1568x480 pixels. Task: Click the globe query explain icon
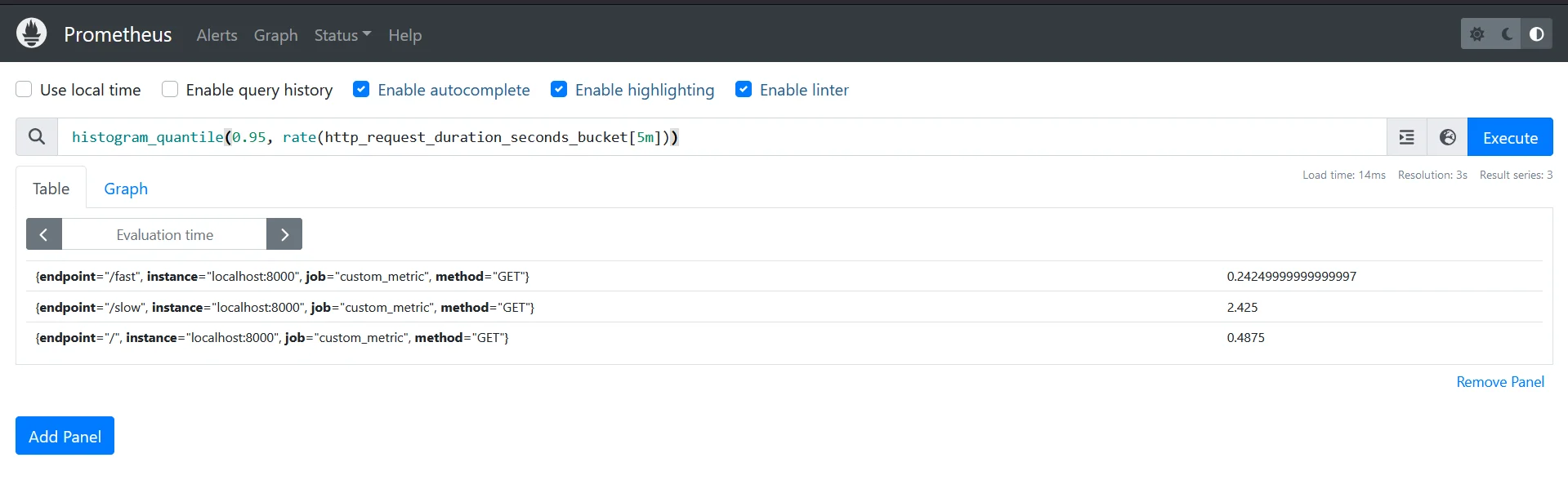[1446, 136]
